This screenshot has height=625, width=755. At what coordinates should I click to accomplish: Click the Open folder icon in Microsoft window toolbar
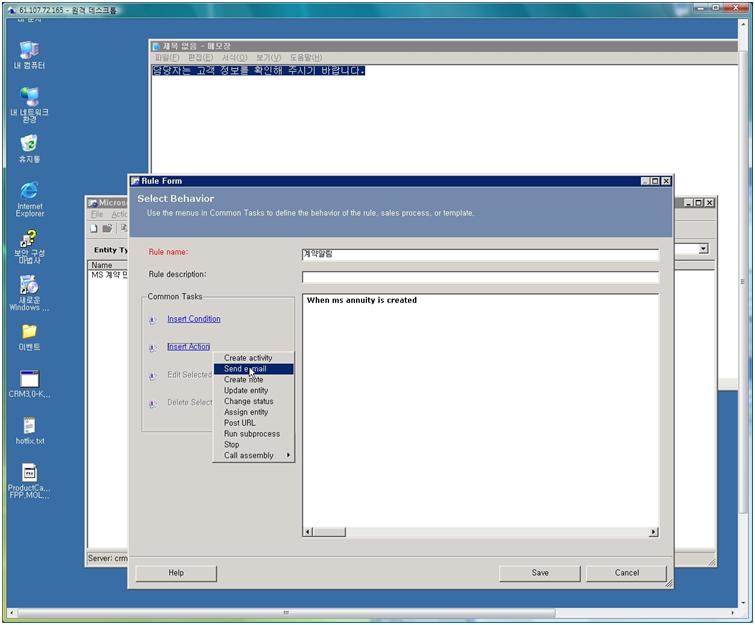[x=107, y=229]
